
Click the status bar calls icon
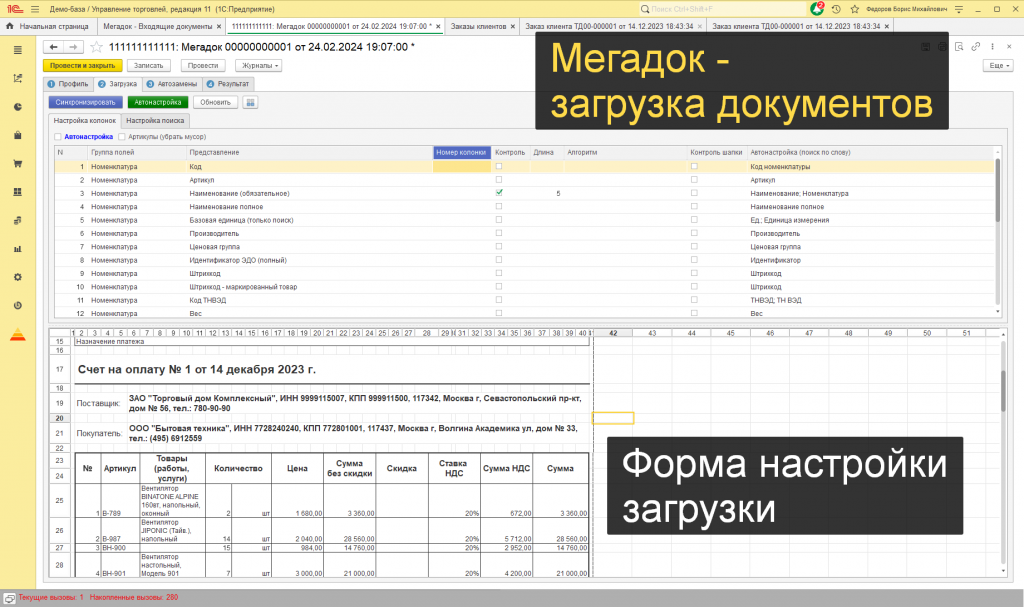[10, 598]
